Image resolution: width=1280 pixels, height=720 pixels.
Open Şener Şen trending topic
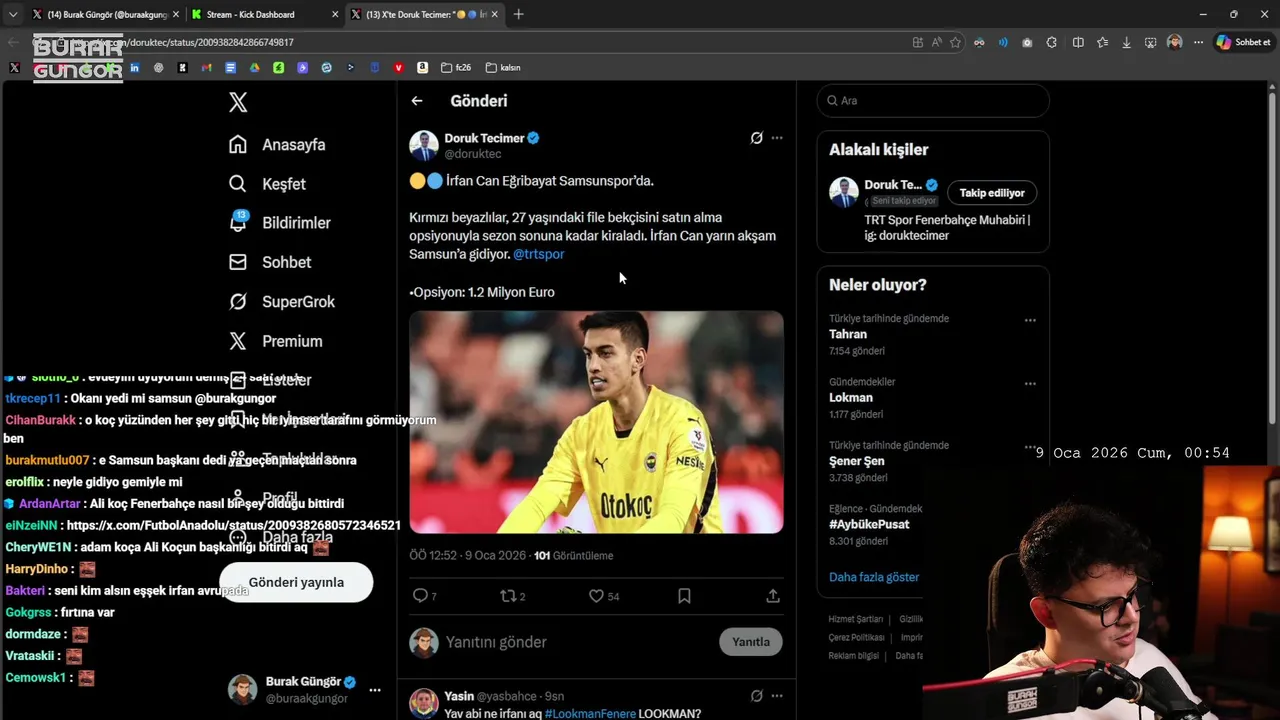click(x=857, y=461)
